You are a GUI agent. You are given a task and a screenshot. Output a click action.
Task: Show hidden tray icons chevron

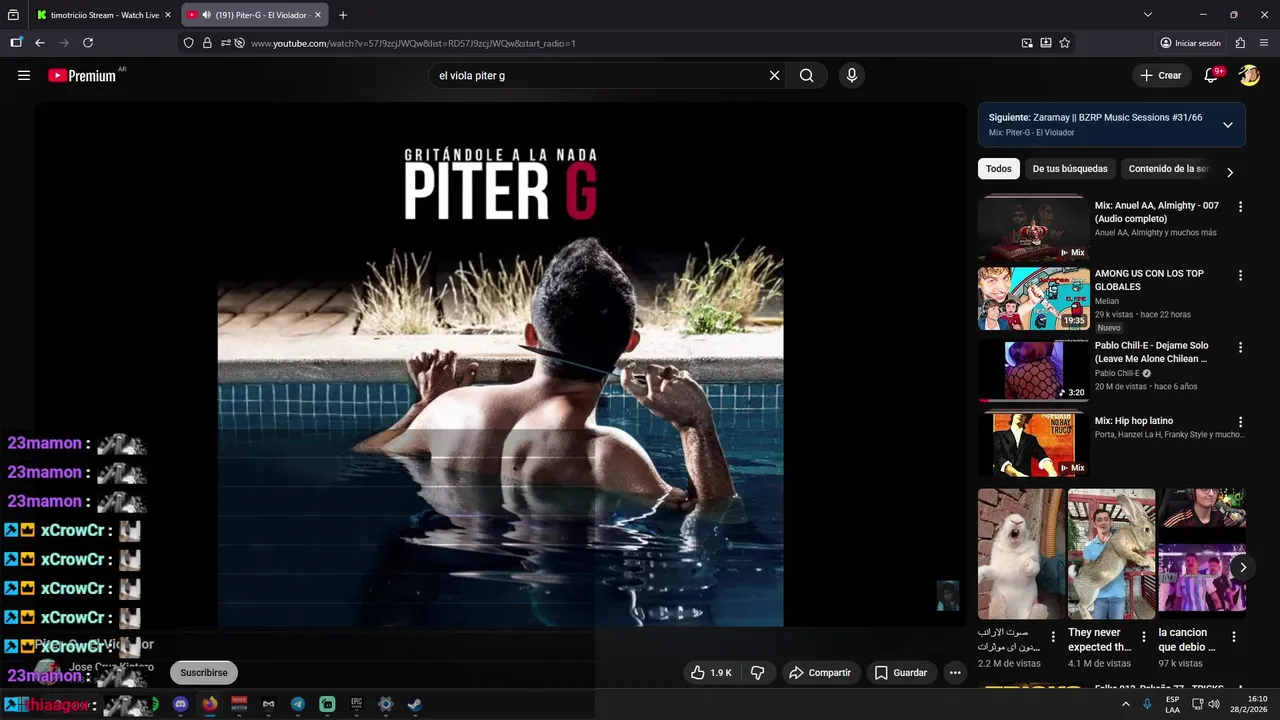pos(1126,704)
